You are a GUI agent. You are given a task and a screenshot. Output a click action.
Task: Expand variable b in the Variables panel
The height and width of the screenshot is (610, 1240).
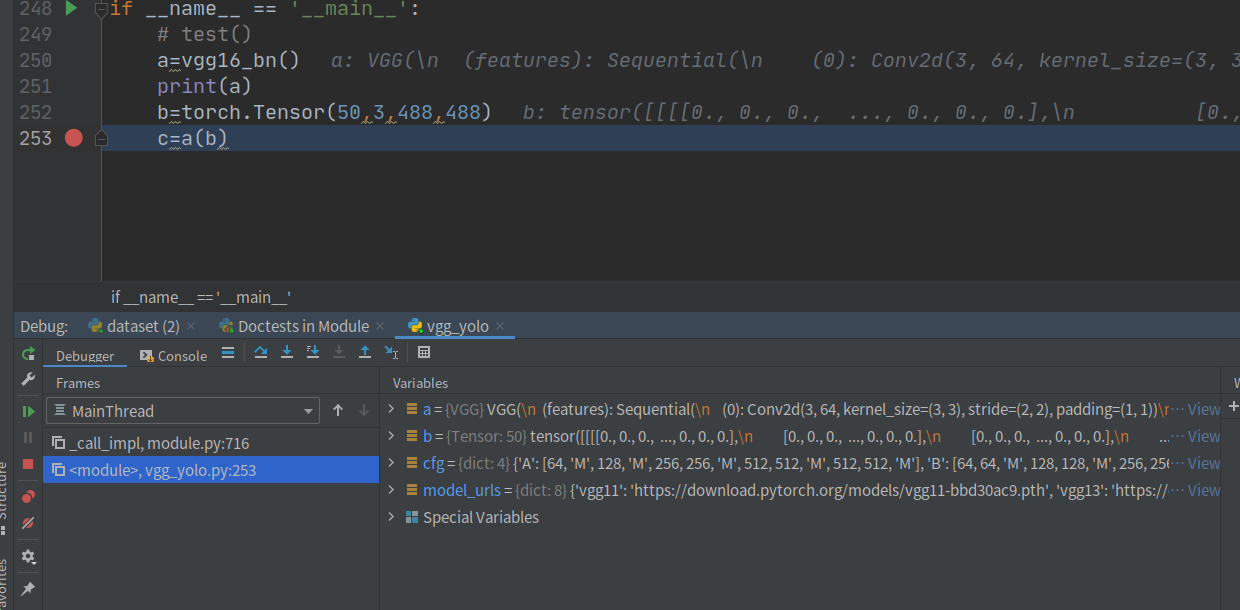tap(391, 435)
